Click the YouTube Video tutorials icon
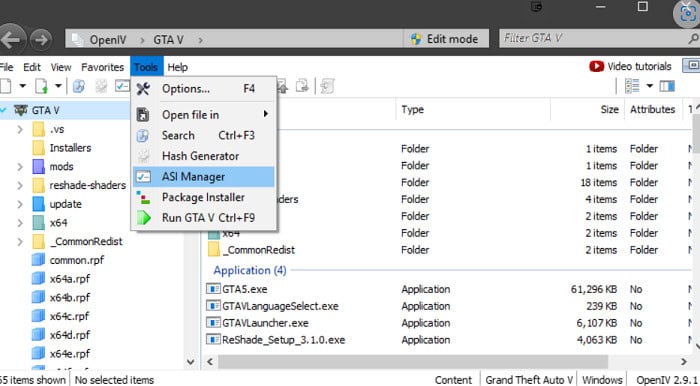Screen dimensions: 700x386 point(596,66)
